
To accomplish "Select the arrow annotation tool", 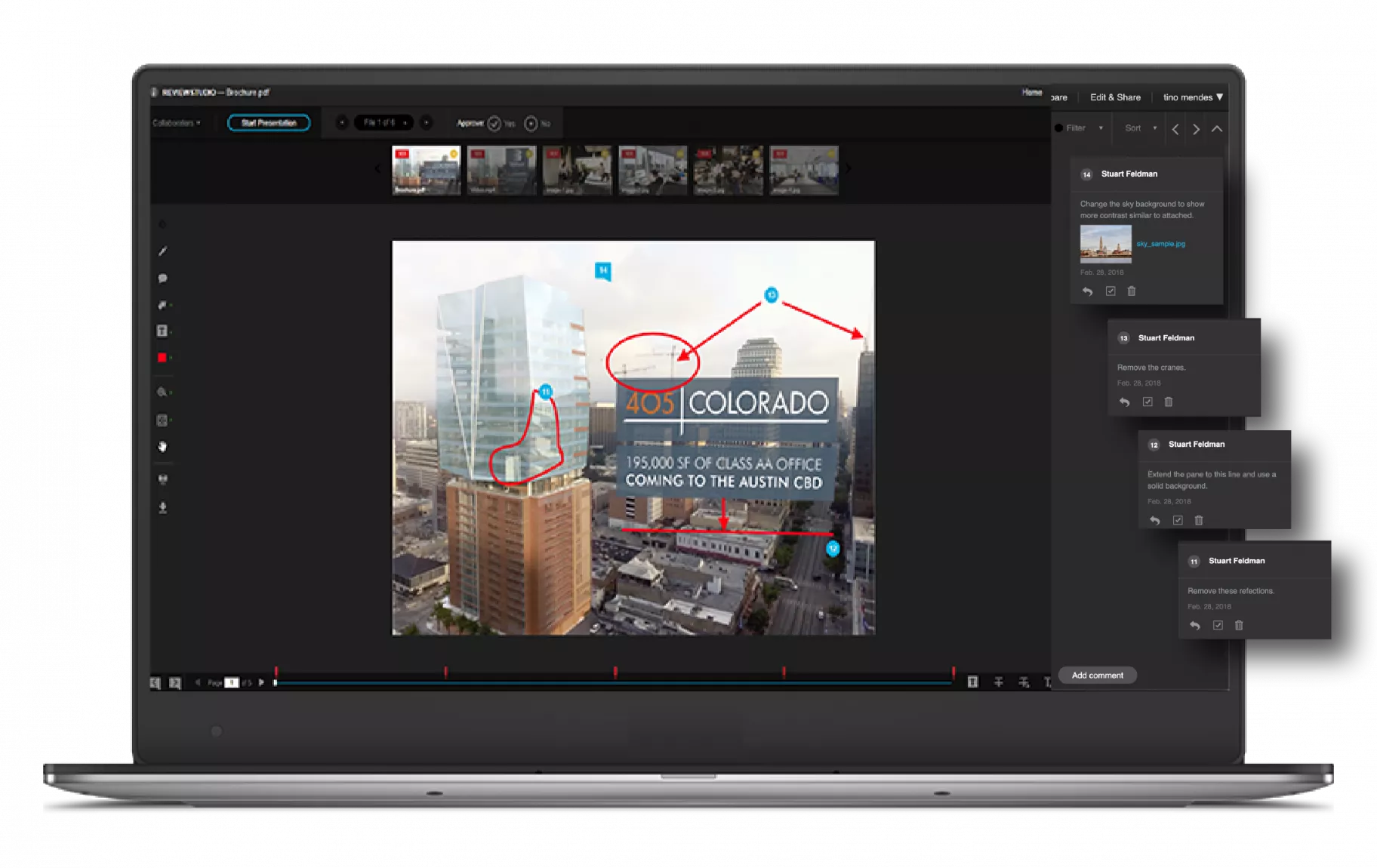I will click(x=162, y=304).
